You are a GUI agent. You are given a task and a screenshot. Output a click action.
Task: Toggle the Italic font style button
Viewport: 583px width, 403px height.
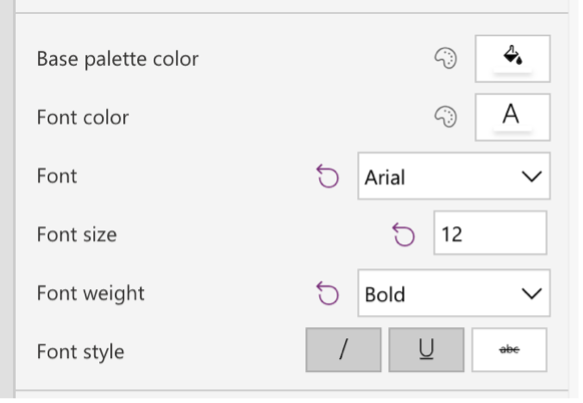coord(343,350)
